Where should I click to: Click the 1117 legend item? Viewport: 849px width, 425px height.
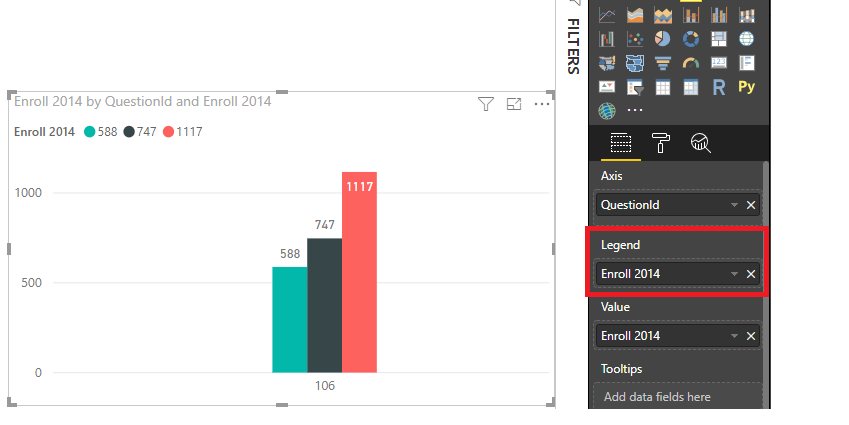[182, 132]
